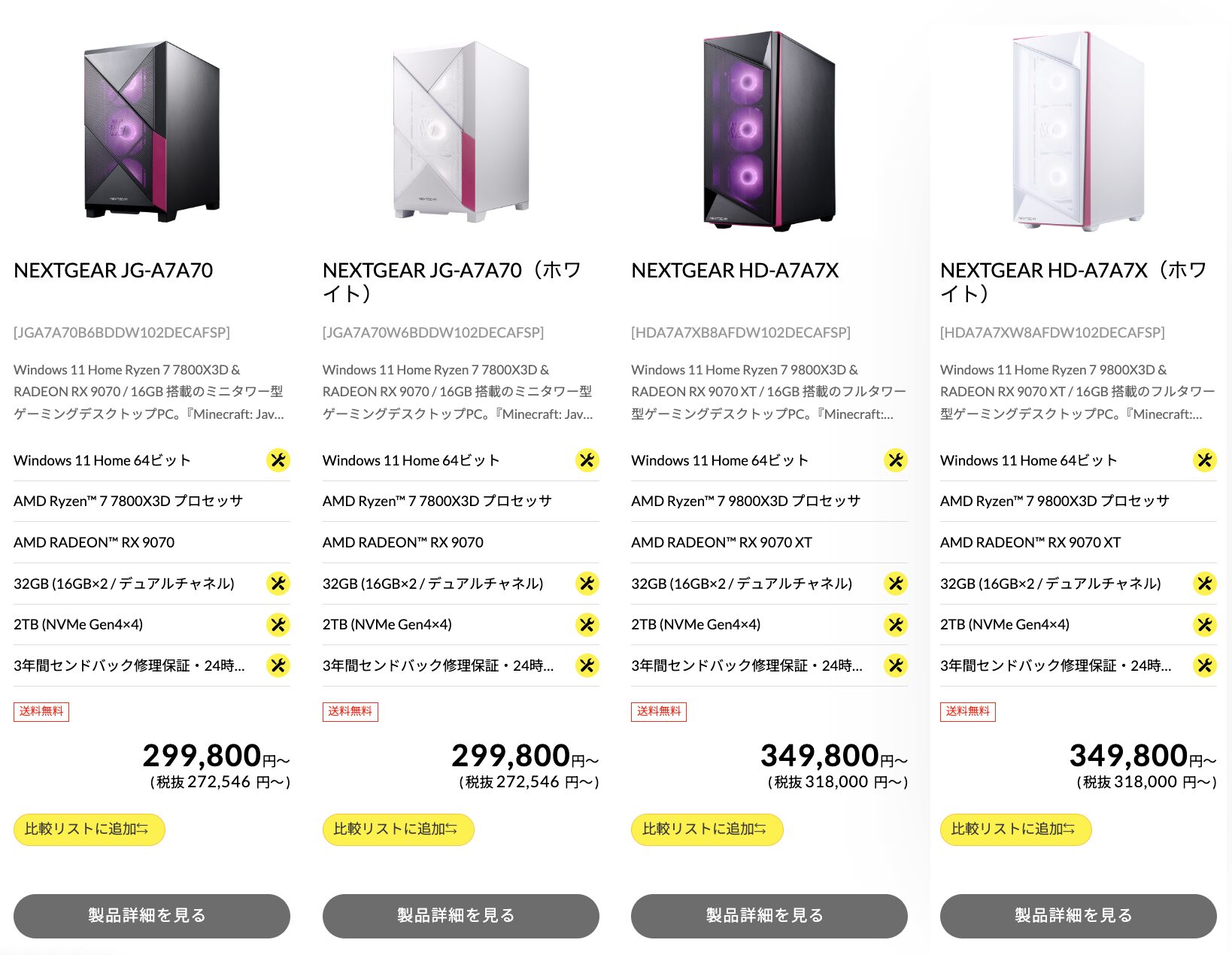This screenshot has height=955, width=1232.
Task: Customize the Windows OS option on NEXTGEAR HD-A7A7X
Action: point(895,459)
